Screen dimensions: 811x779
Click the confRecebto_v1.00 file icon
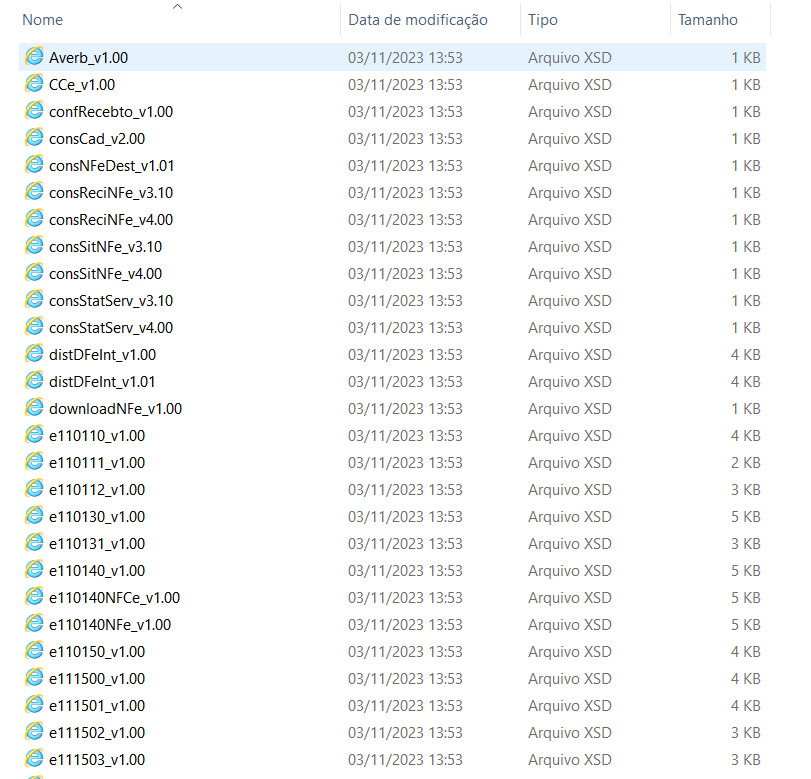tap(34, 110)
